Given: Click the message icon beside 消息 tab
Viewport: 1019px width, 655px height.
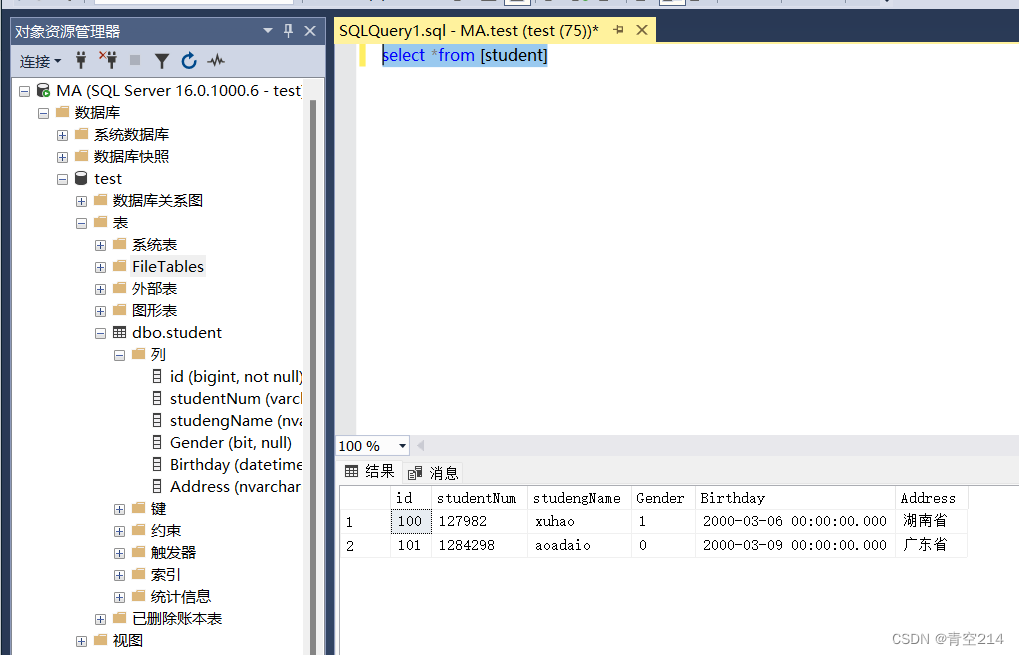Looking at the screenshot, I should 413,471.
